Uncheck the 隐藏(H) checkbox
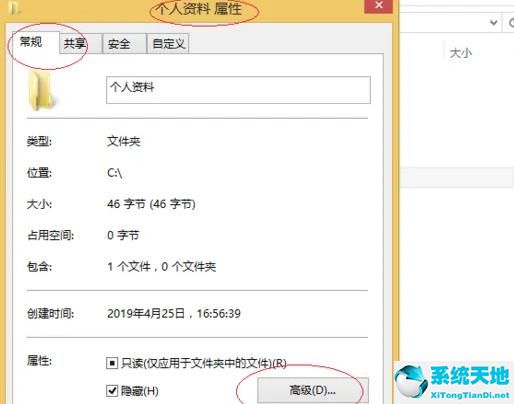This screenshot has height=404, width=514. 112,390
